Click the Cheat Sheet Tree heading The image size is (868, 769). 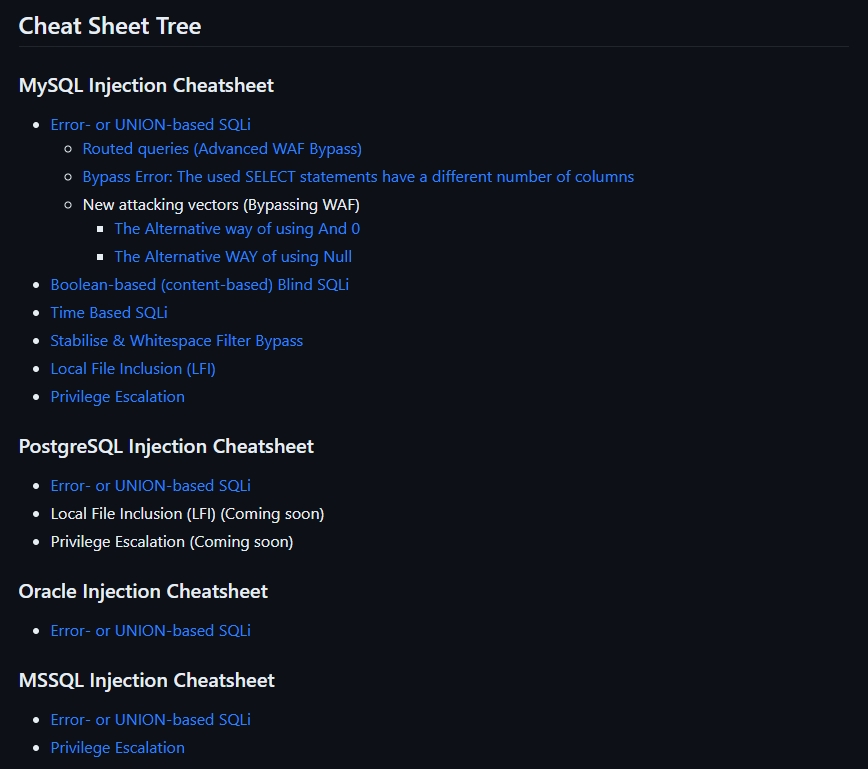[x=110, y=26]
